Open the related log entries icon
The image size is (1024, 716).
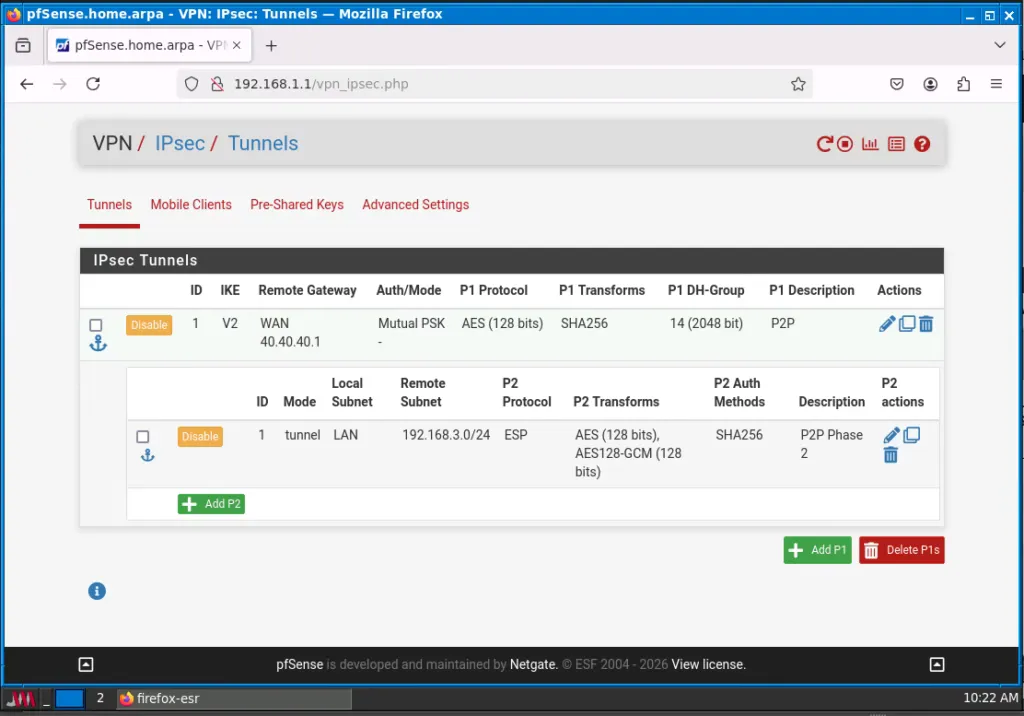(x=896, y=144)
